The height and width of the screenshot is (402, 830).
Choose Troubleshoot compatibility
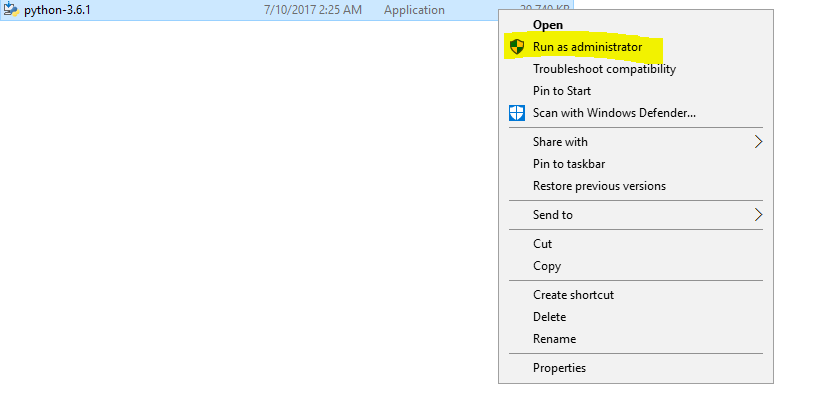click(604, 69)
